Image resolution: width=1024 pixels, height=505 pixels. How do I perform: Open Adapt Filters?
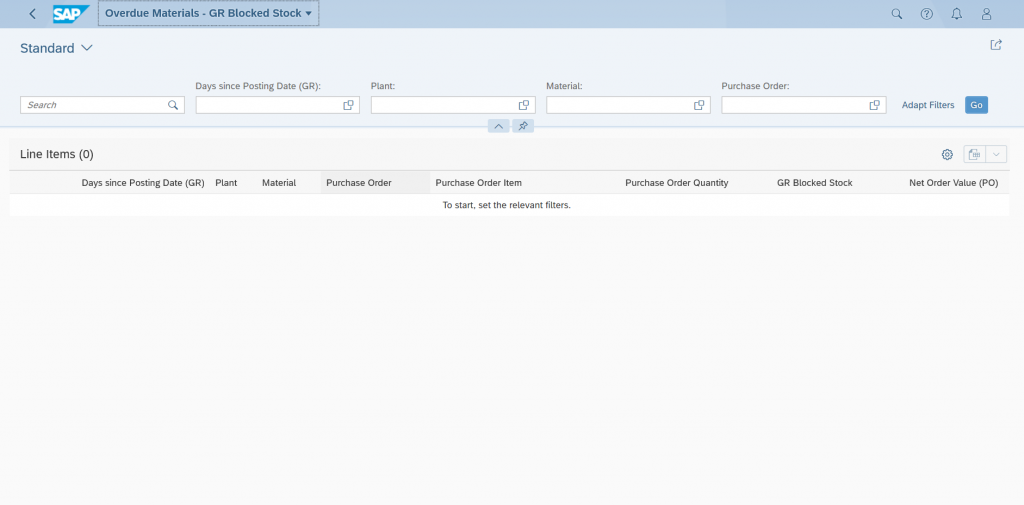[928, 105]
